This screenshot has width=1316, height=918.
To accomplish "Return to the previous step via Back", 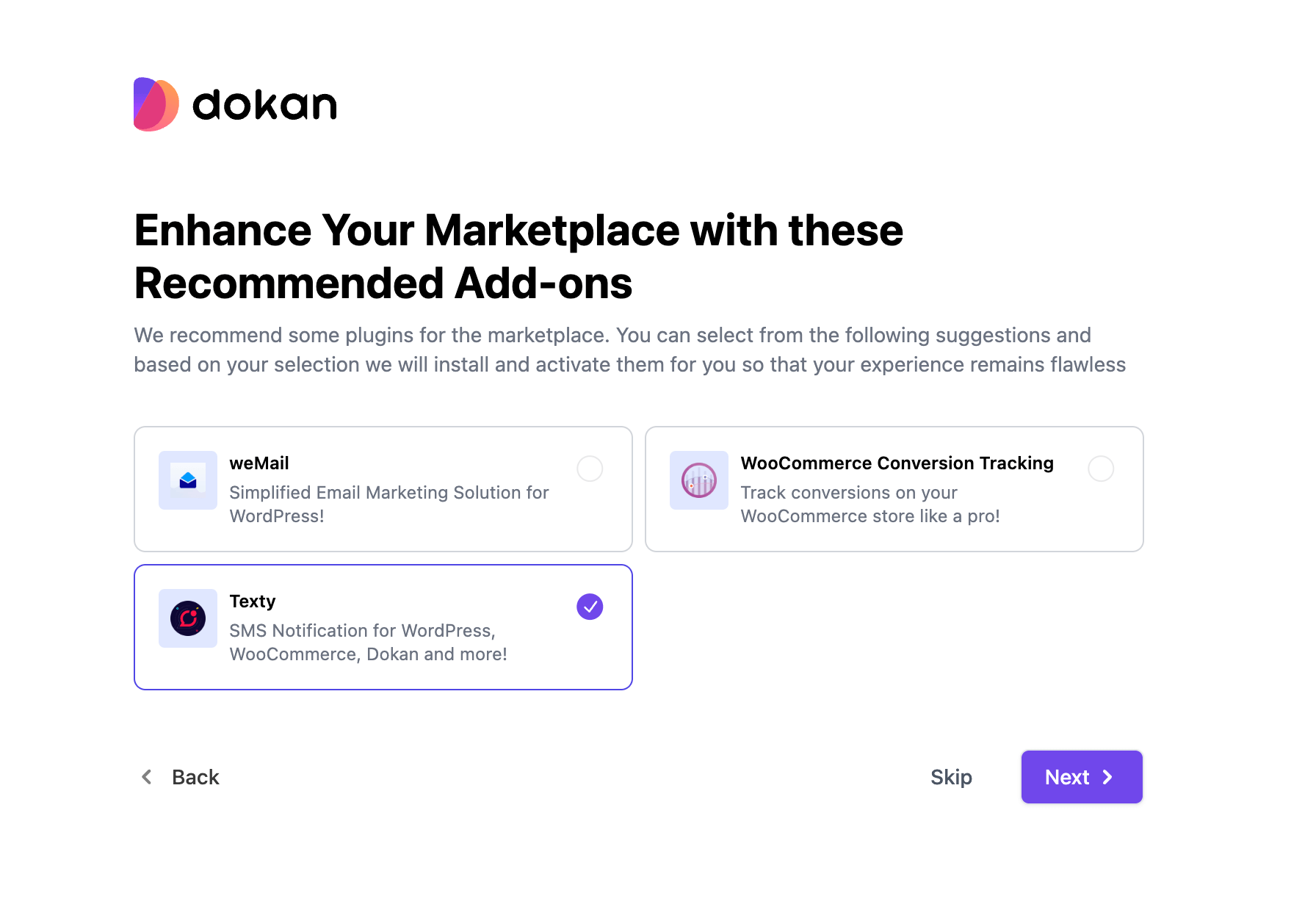I will click(x=180, y=777).
